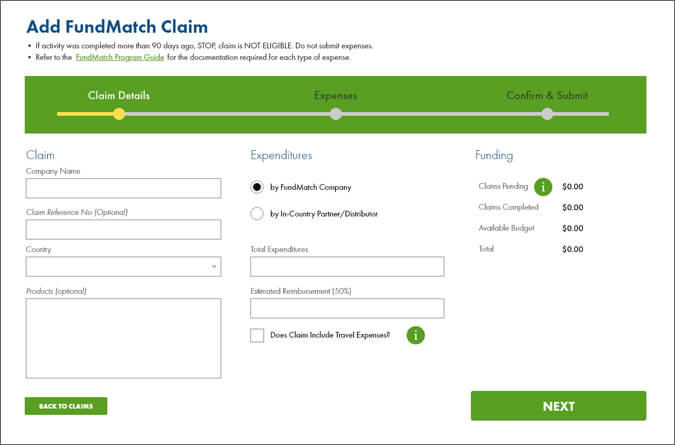
Task: Click the Expenses progress step marker
Action: click(335, 114)
